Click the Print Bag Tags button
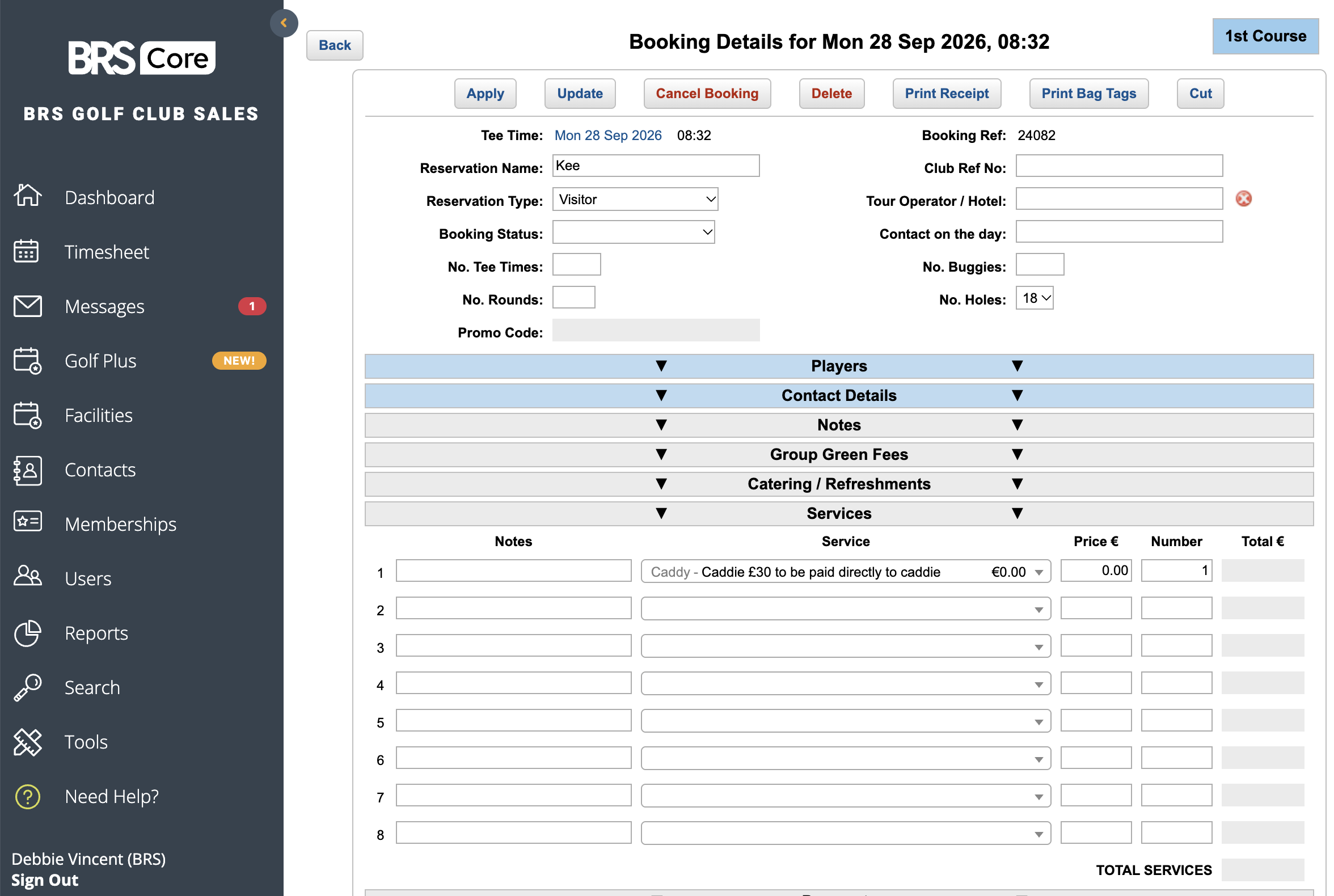The image size is (1334, 896). (1088, 93)
